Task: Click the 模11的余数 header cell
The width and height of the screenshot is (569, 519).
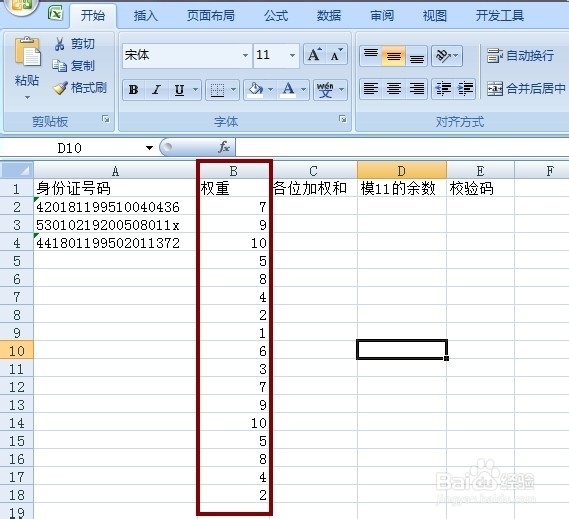Action: pyautogui.click(x=402, y=188)
